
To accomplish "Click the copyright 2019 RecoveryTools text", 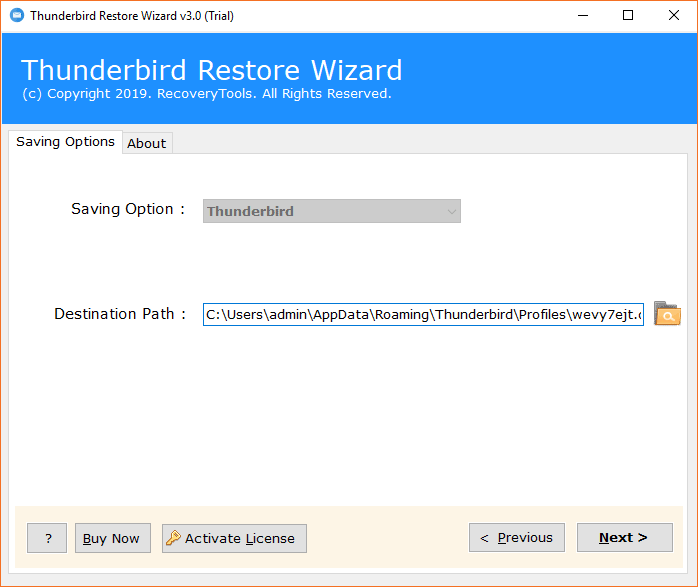I will 207,94.
